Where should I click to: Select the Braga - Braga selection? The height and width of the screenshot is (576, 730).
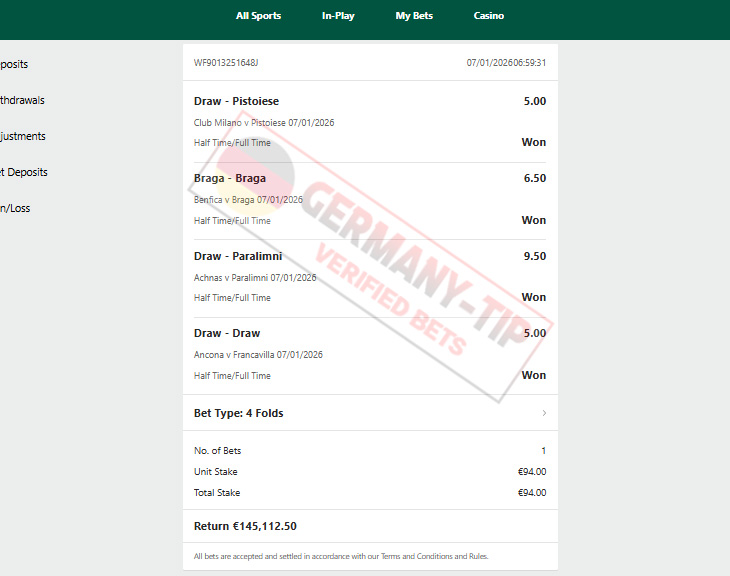click(x=230, y=178)
